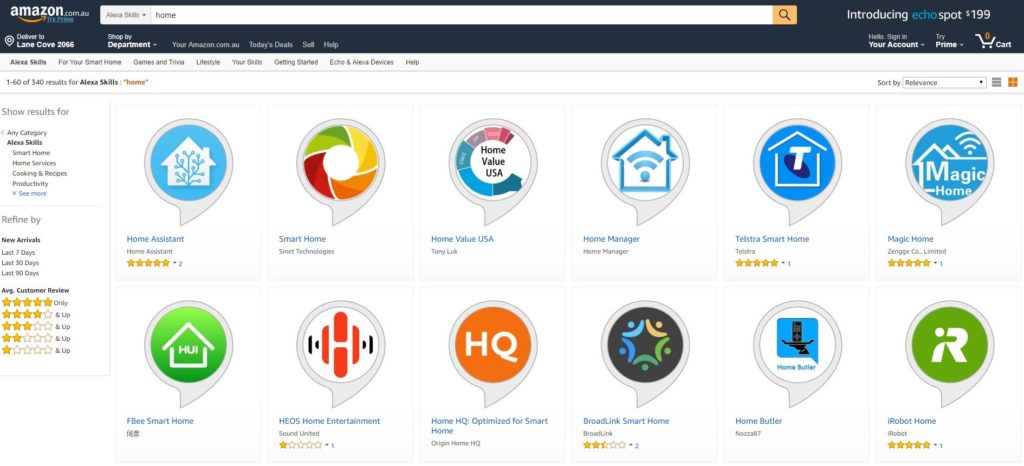Filter new arrivals Last 90 Days
This screenshot has height=466, width=1024.
tap(20, 273)
